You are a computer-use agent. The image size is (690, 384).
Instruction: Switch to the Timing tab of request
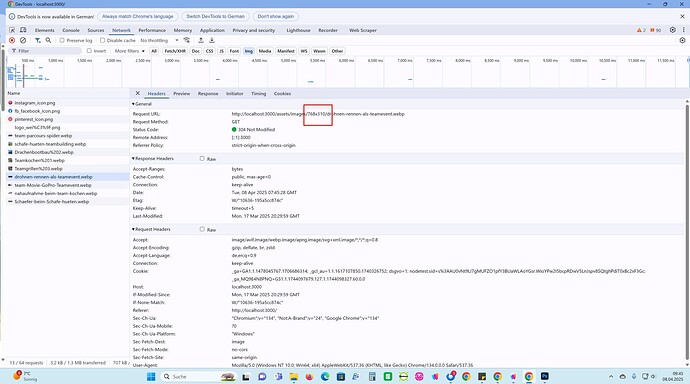(x=258, y=94)
